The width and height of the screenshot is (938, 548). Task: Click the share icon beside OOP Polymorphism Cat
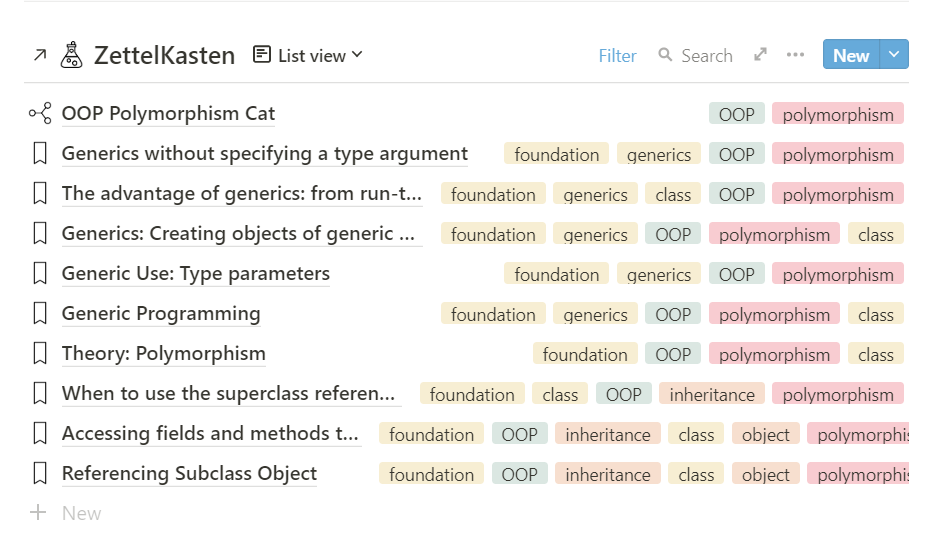(x=40, y=114)
